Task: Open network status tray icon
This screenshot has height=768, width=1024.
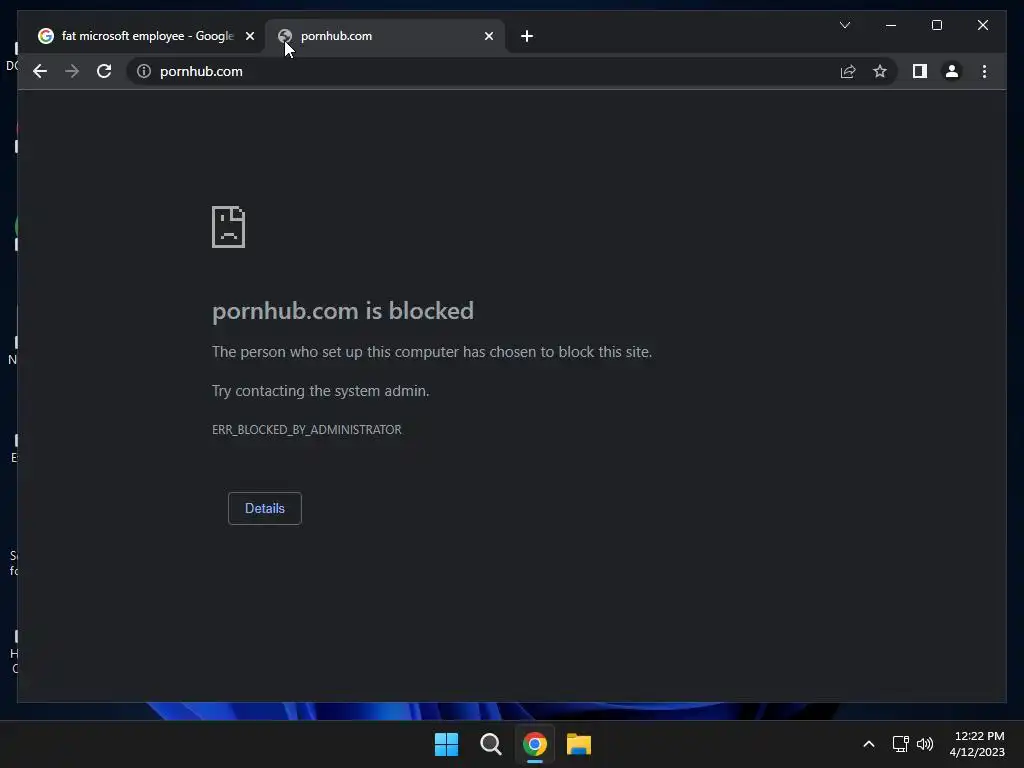Action: click(901, 744)
